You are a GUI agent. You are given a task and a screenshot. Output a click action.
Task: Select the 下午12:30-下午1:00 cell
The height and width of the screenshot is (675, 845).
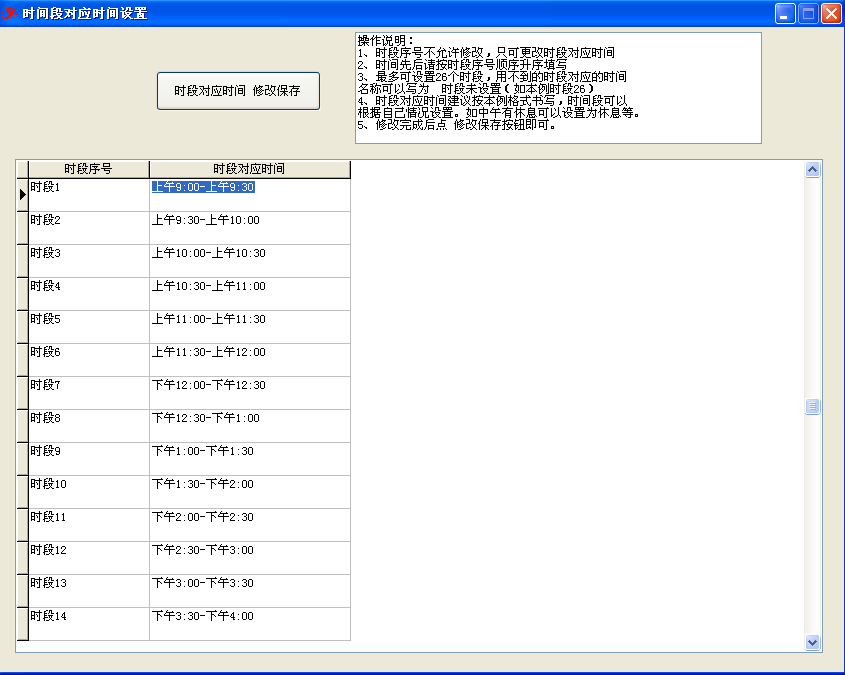[250, 426]
